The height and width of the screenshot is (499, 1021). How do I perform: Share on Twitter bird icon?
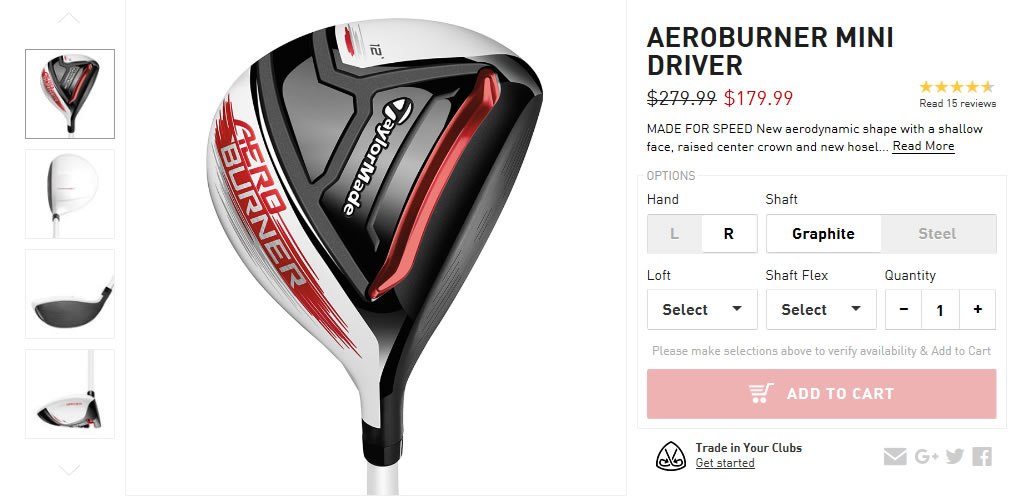(955, 456)
